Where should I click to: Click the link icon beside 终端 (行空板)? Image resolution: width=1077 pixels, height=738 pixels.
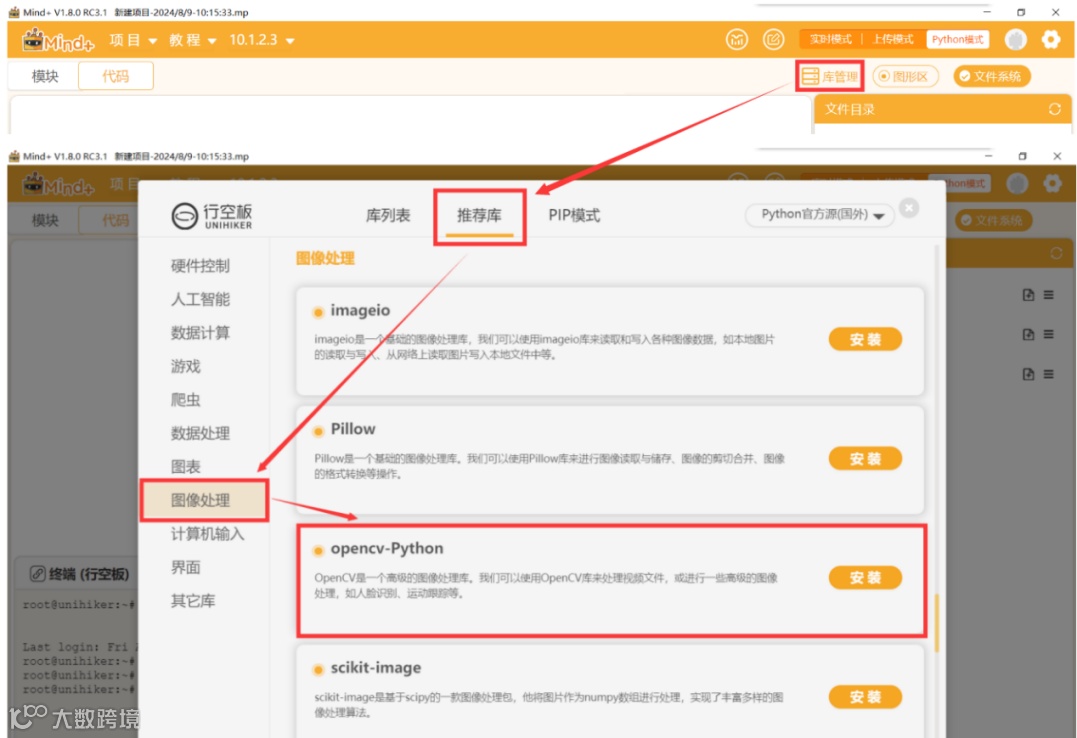[x=38, y=574]
